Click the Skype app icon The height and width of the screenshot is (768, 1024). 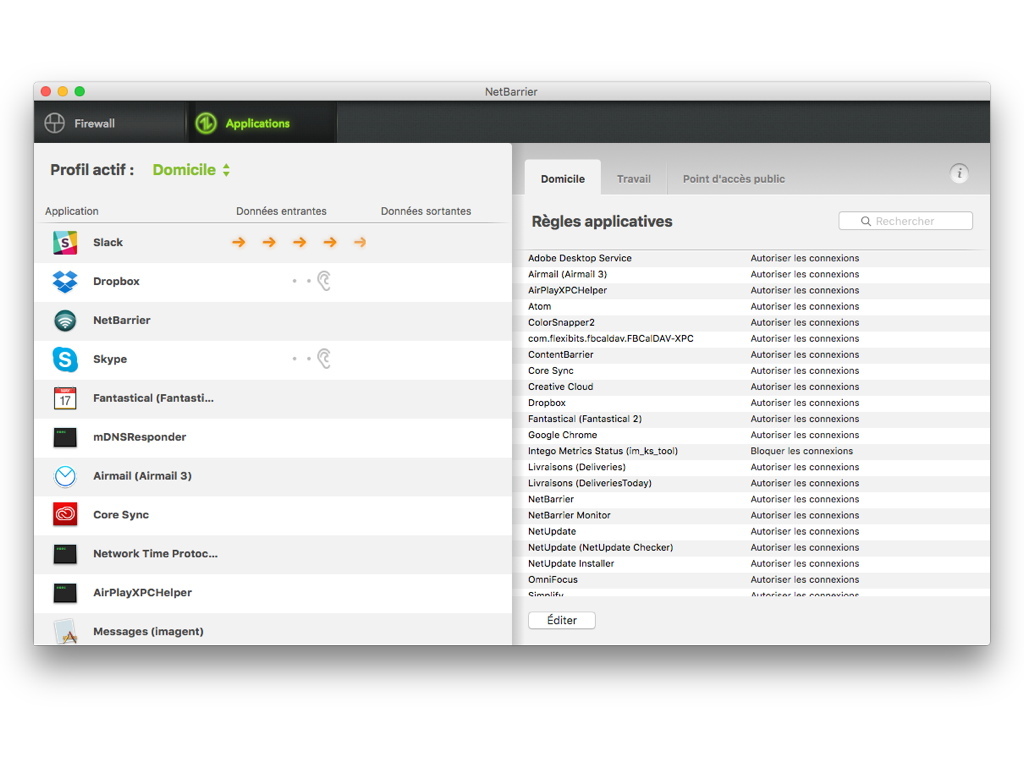pos(65,359)
